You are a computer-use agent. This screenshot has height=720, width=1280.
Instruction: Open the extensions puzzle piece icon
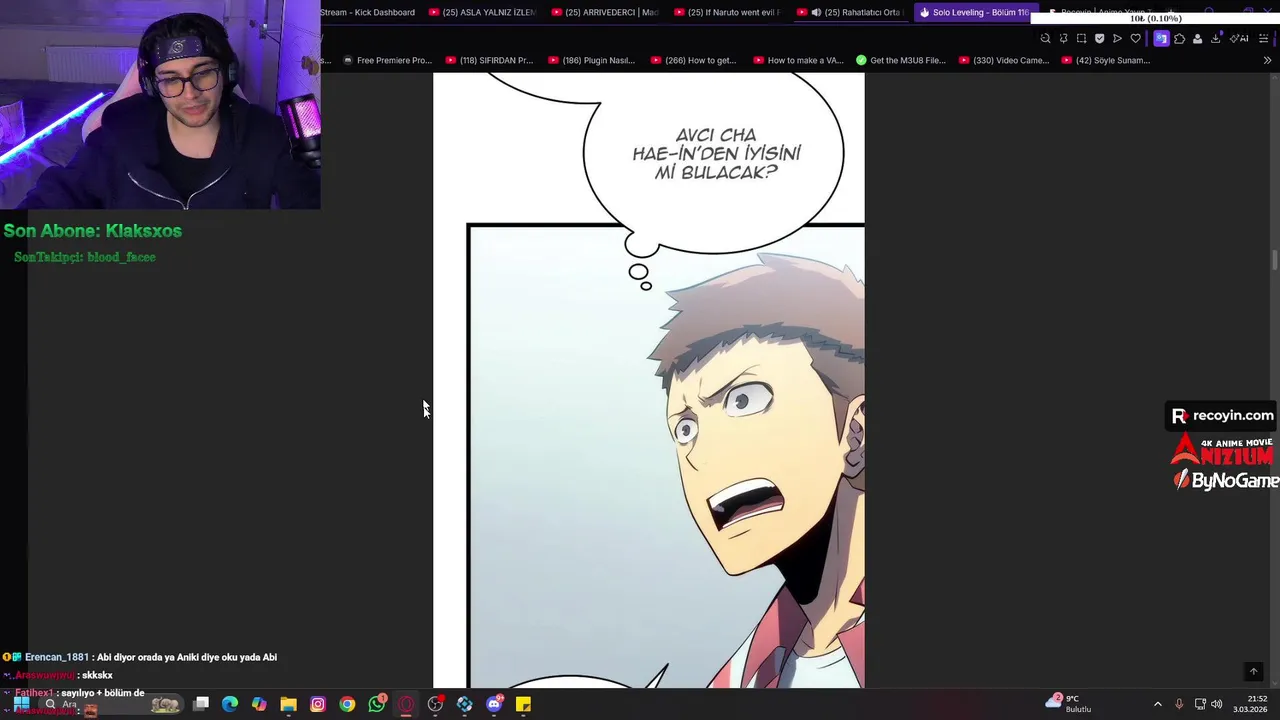(x=1179, y=38)
